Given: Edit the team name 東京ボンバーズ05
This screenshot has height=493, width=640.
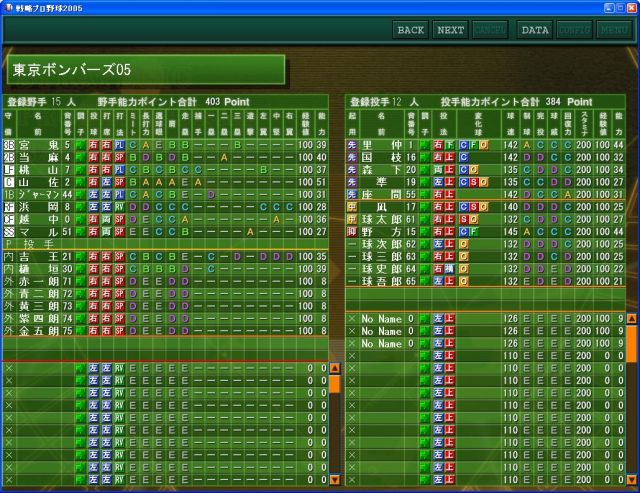Looking at the screenshot, I should (146, 69).
